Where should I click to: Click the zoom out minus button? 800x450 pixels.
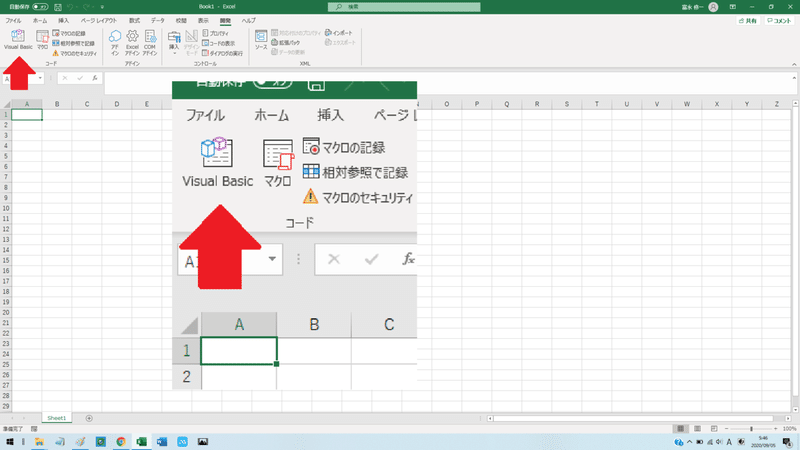[727, 429]
